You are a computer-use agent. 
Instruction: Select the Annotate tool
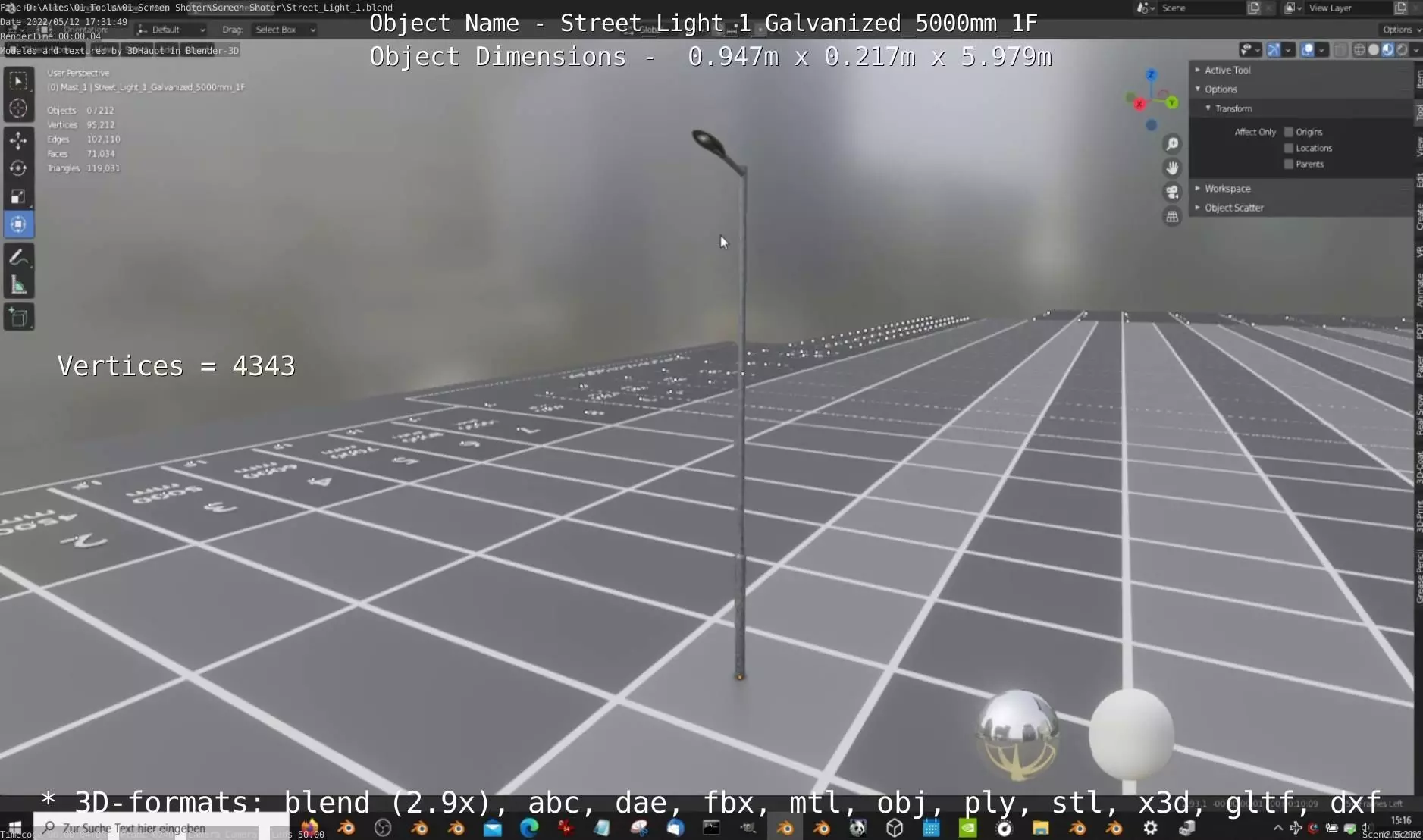[18, 258]
